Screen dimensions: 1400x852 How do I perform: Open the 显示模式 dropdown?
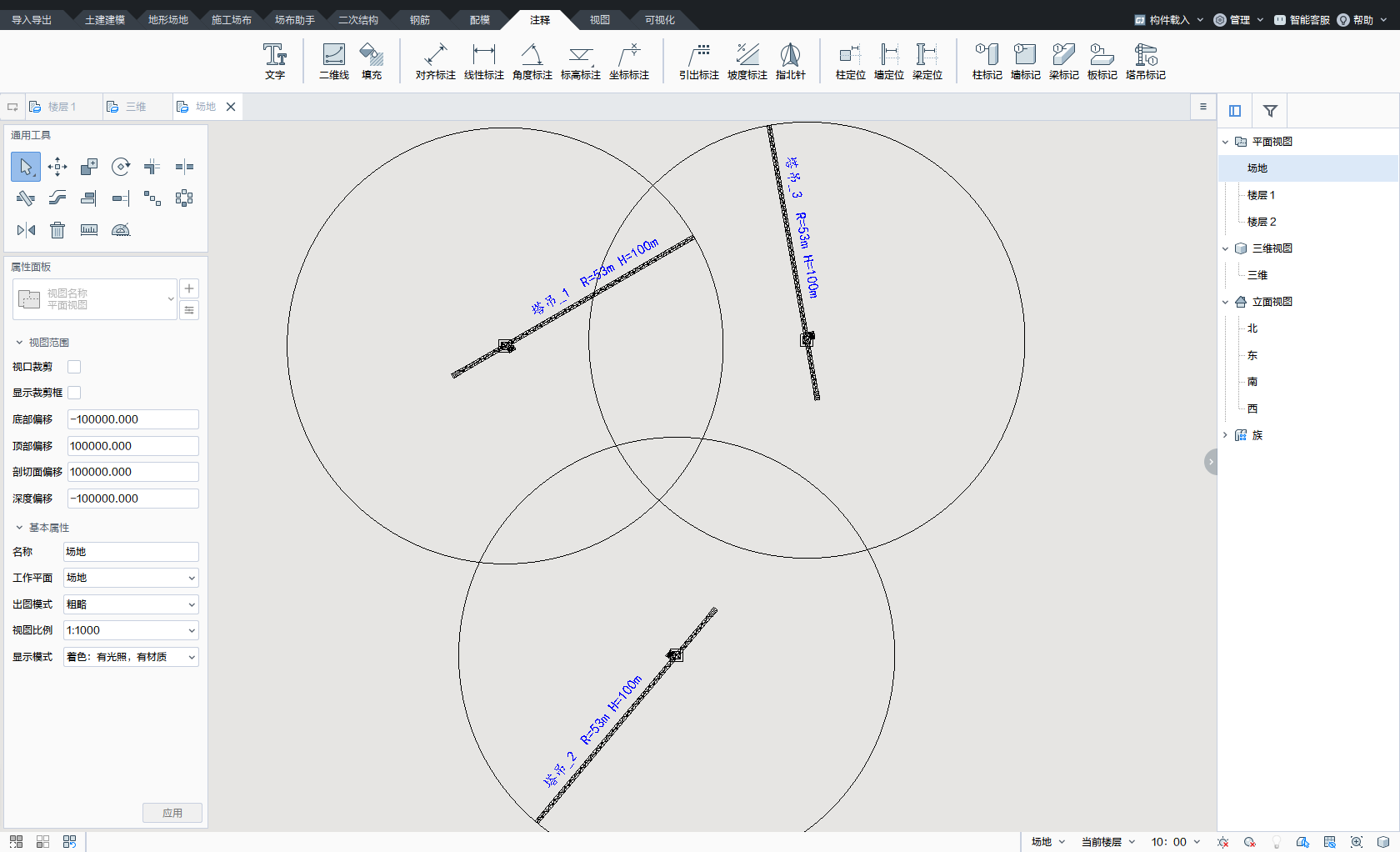tap(131, 657)
